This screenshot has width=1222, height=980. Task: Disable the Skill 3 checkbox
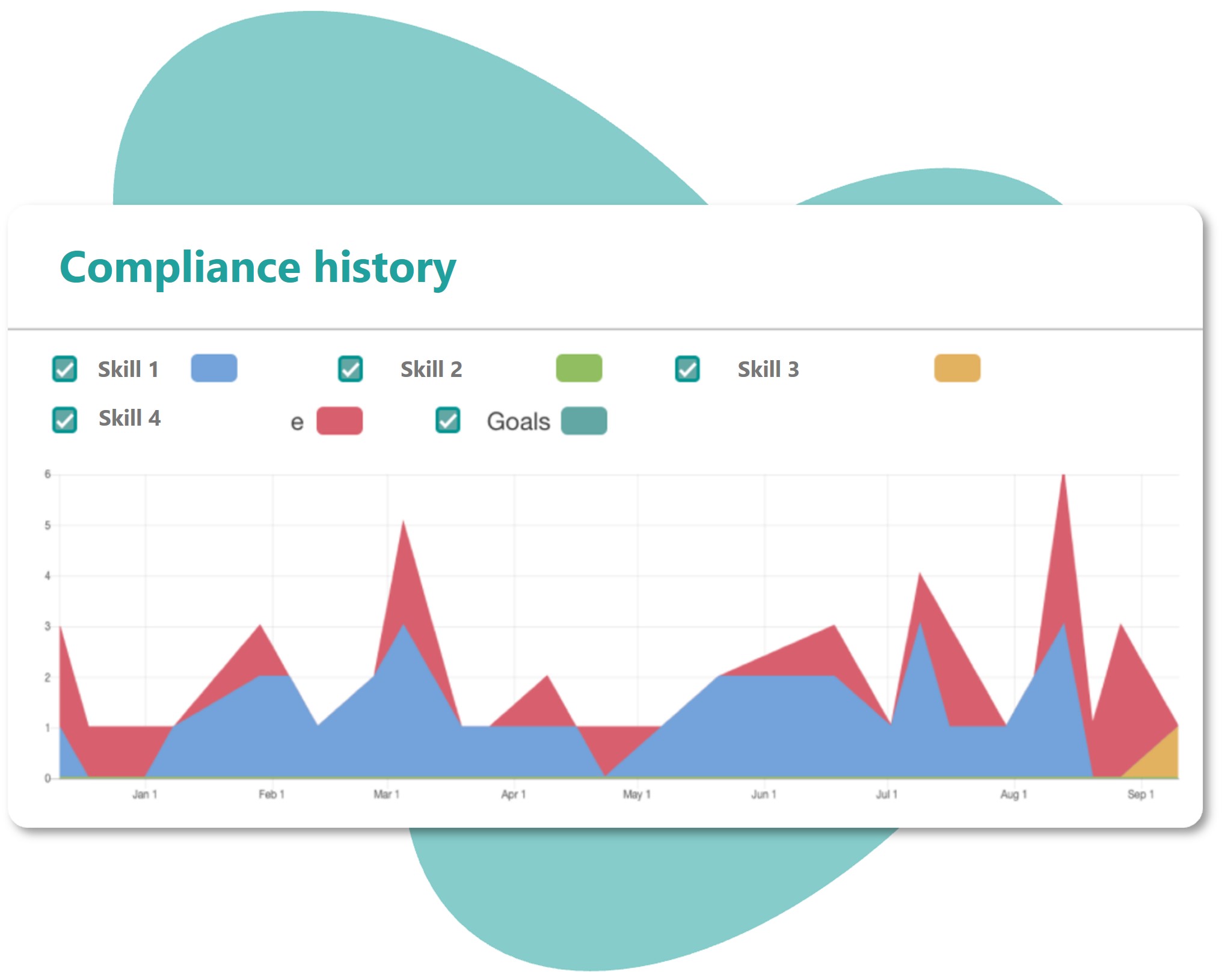coord(687,369)
